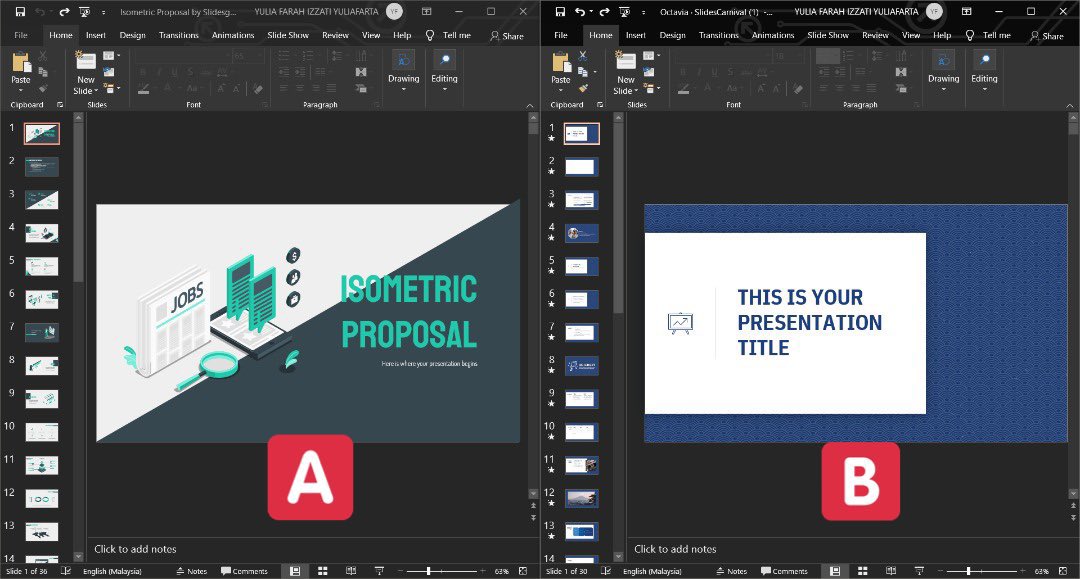Click the Paste clipboard icon in Isometric Proposal window
This screenshot has height=579, width=1080.
(21, 62)
